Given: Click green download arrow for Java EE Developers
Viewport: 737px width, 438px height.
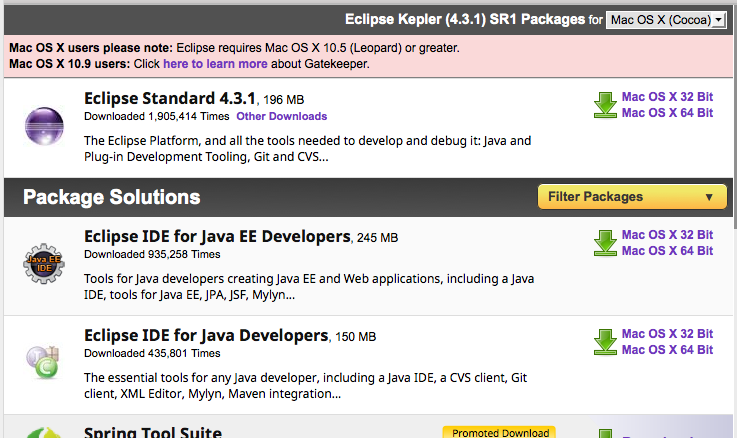Looking at the screenshot, I should 605,243.
